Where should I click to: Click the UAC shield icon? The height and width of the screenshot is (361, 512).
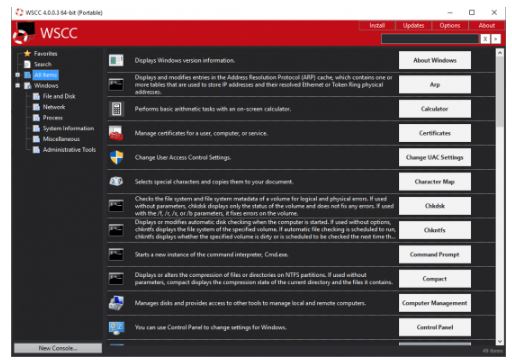(116, 157)
